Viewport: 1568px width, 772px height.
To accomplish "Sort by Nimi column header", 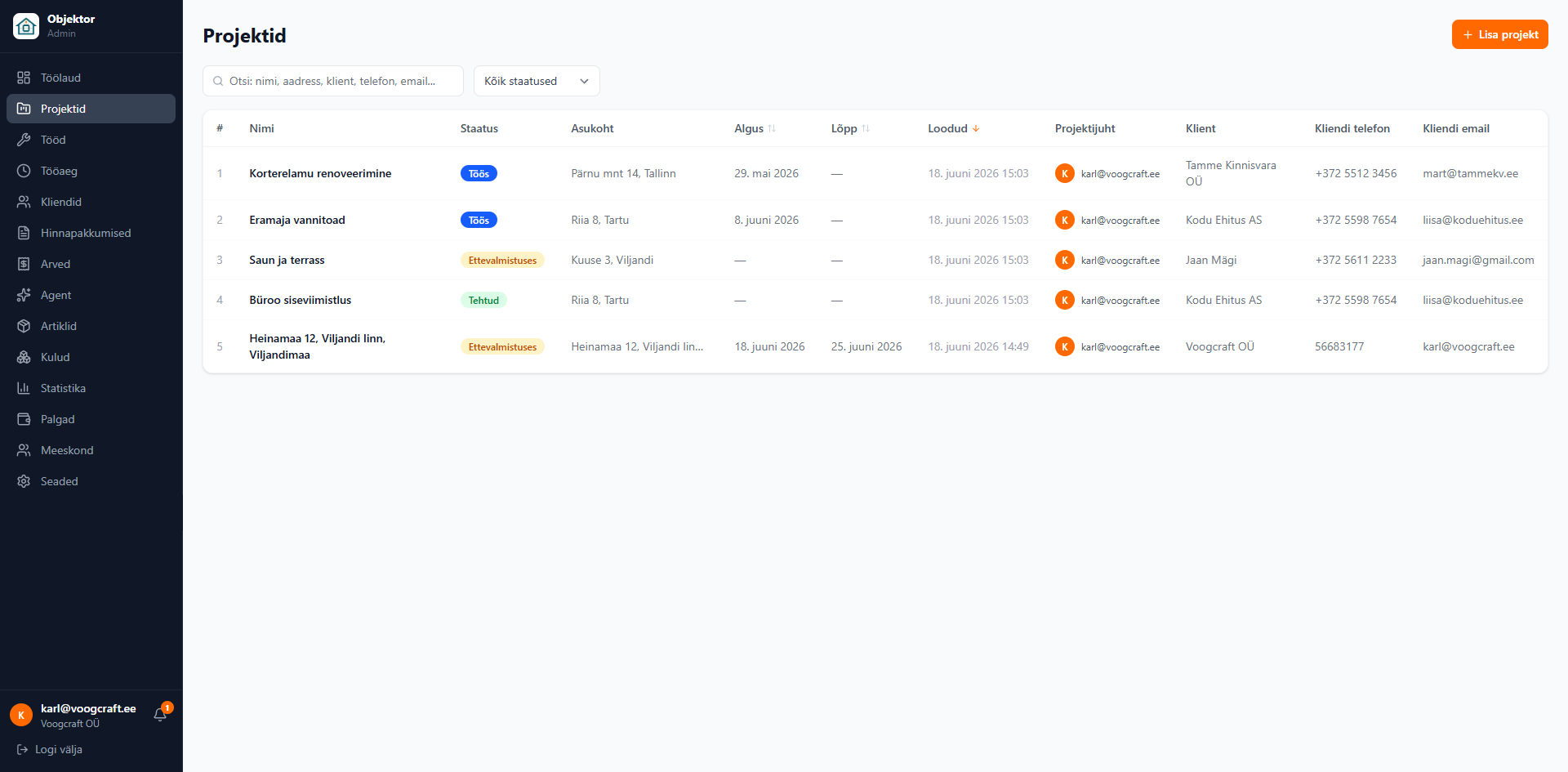I will pyautogui.click(x=261, y=128).
